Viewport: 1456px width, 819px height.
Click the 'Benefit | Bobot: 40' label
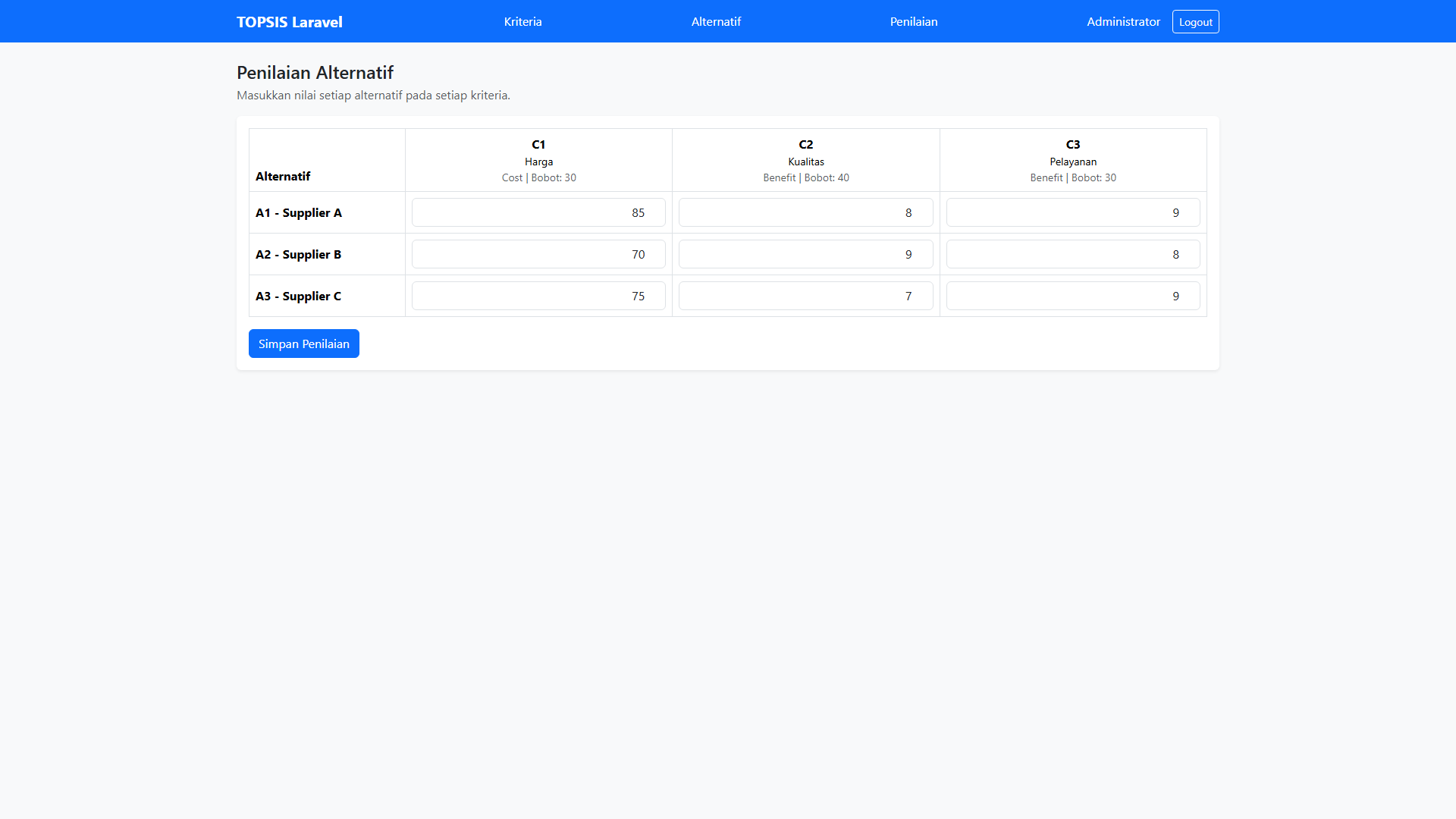(805, 177)
